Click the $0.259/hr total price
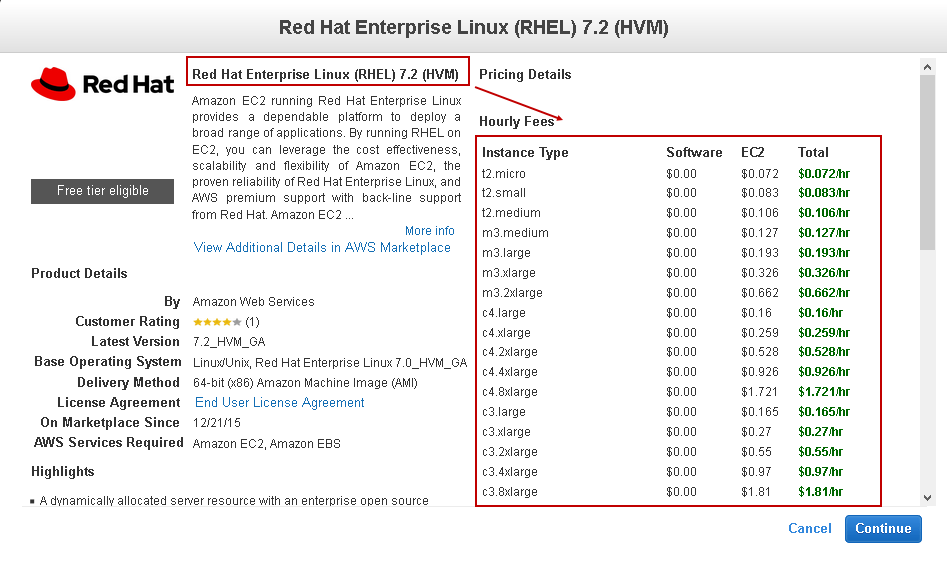The image size is (947, 569). pyautogui.click(x=824, y=333)
